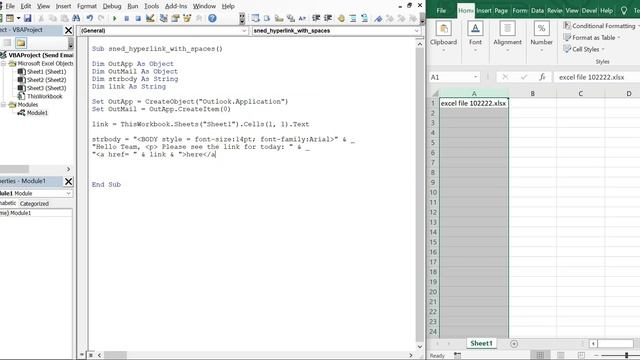640x360 pixels.
Task: Click the macro record icon in status bar
Action: 458,356
